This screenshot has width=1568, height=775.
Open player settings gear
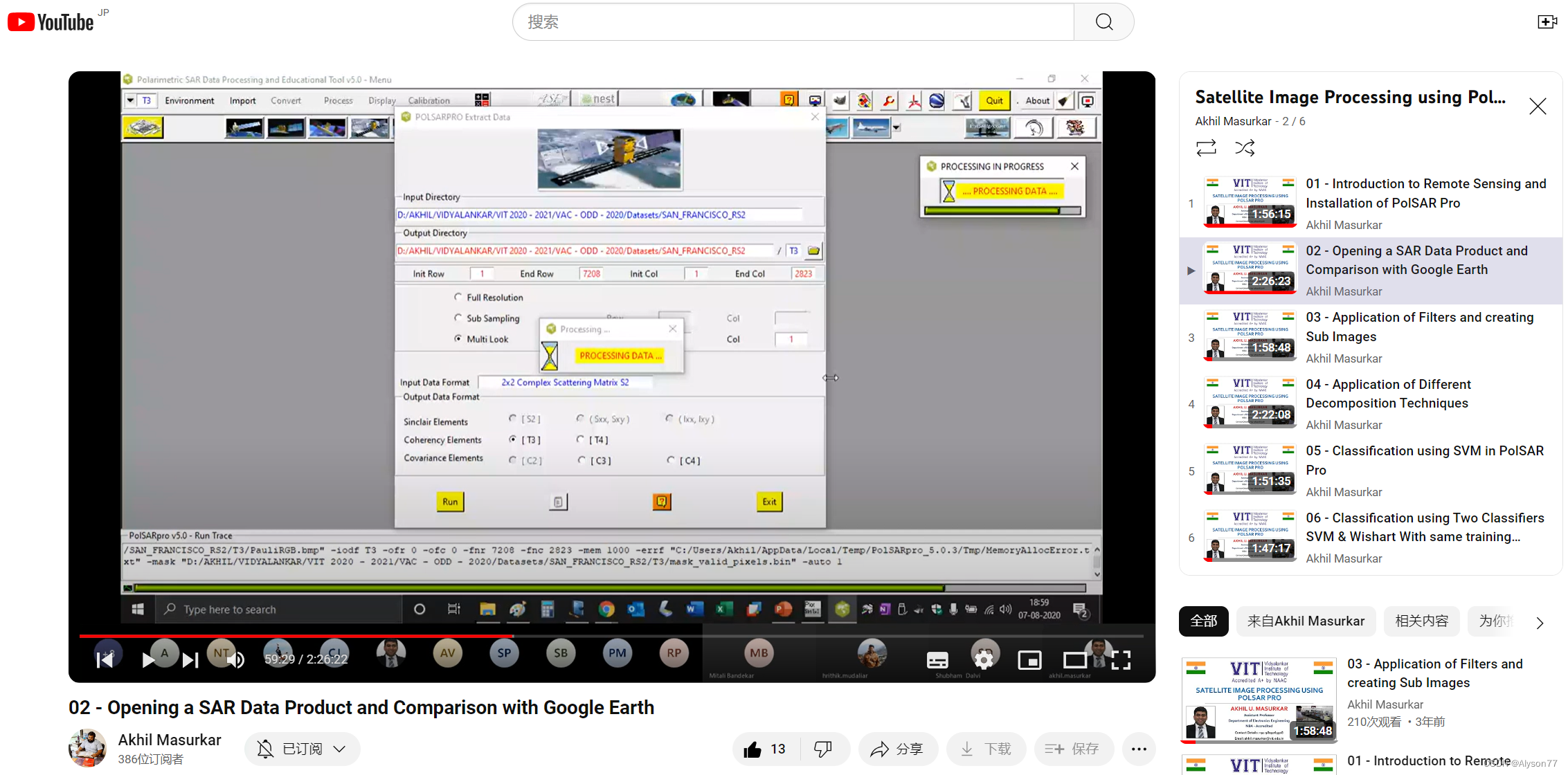[x=984, y=660]
